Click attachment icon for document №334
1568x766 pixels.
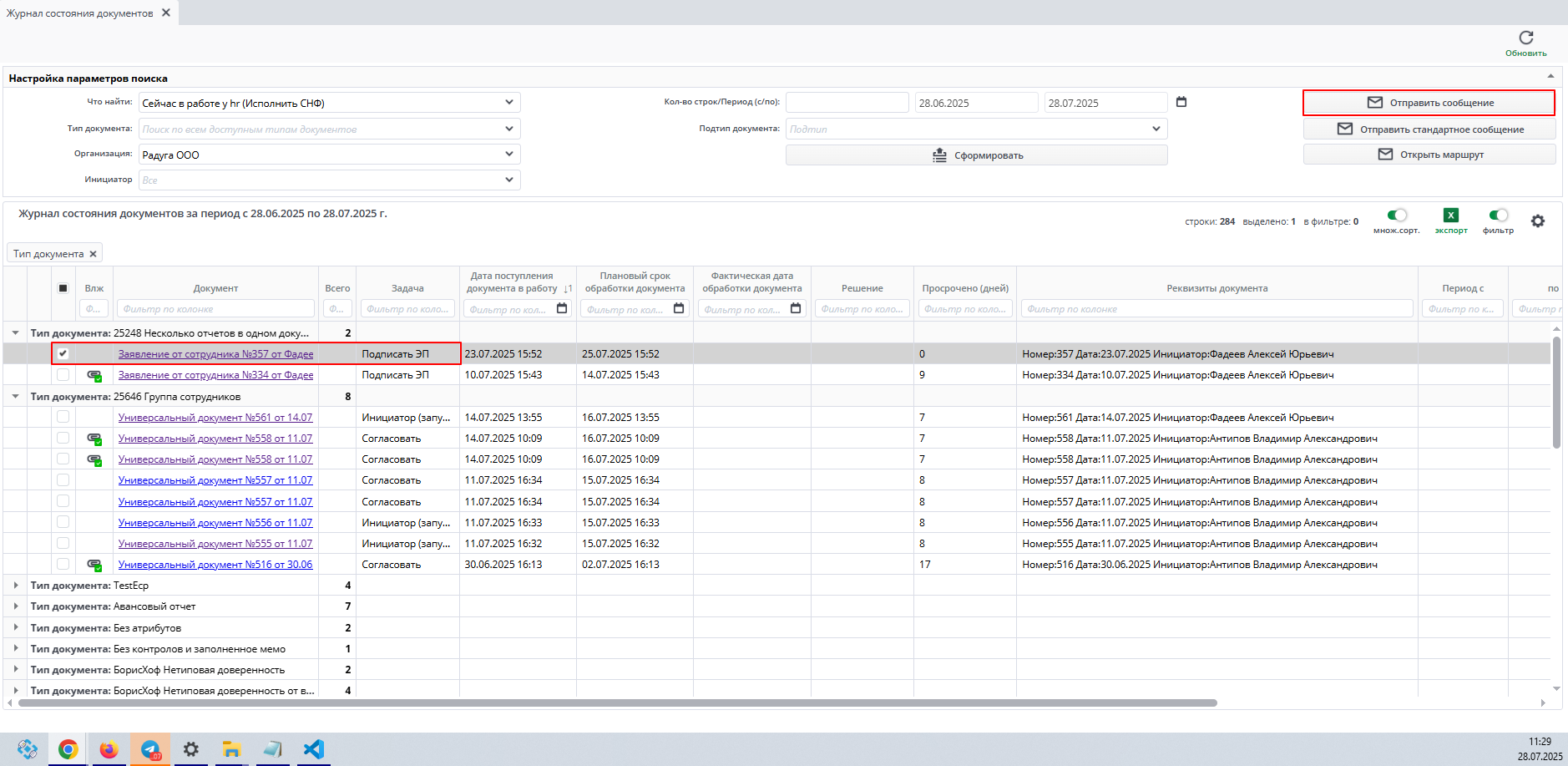click(x=94, y=375)
